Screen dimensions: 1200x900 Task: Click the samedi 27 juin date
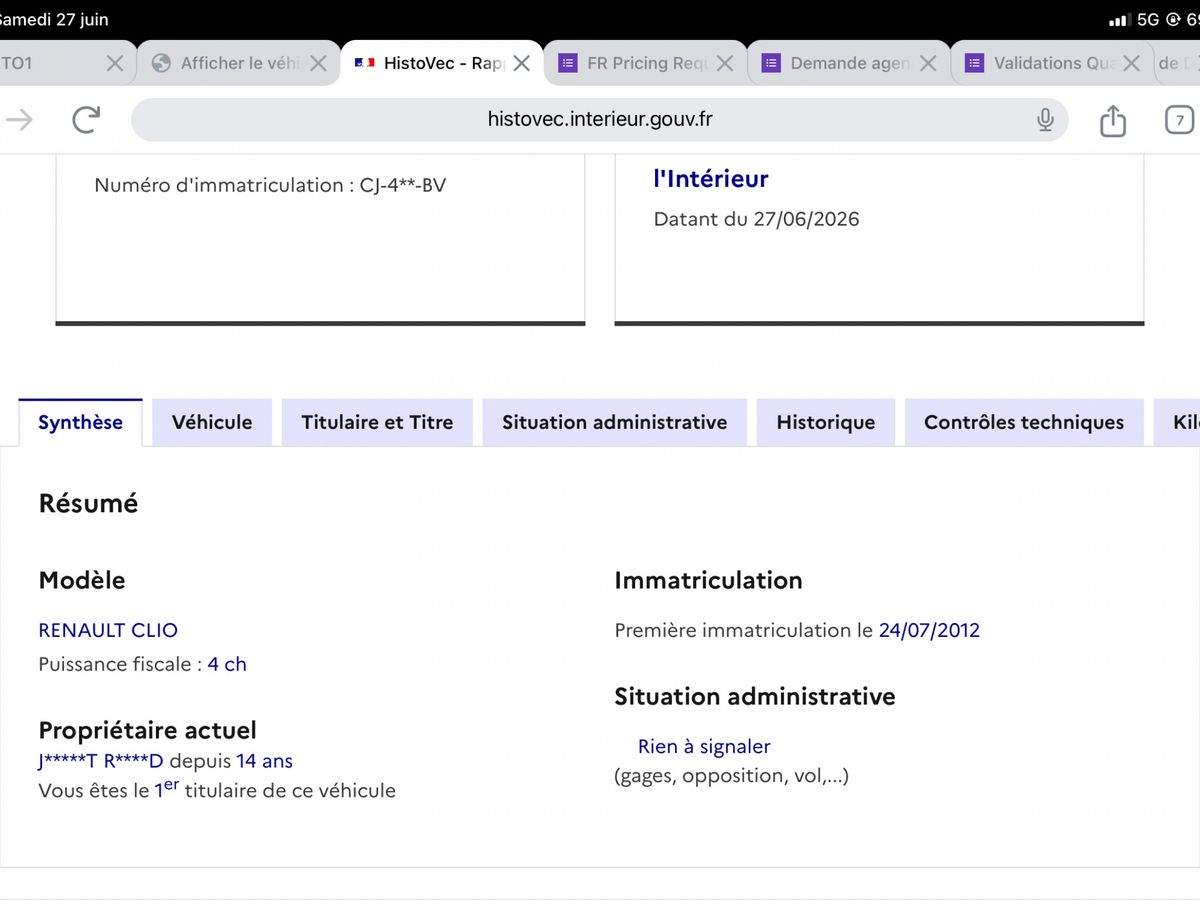(x=55, y=19)
